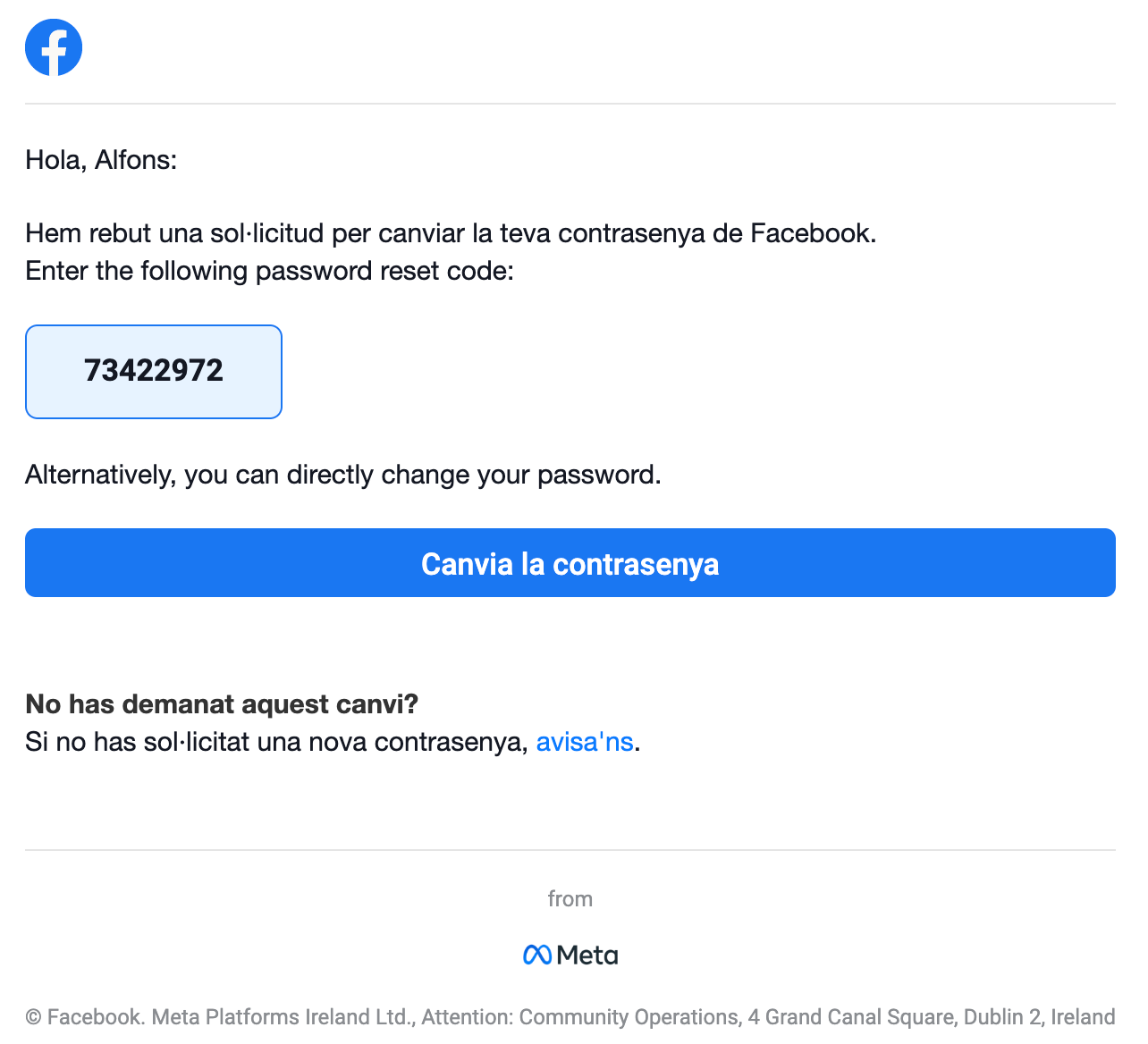Click the Facebook logo icon
This screenshot has height=1044, width=1148.
coord(54,47)
